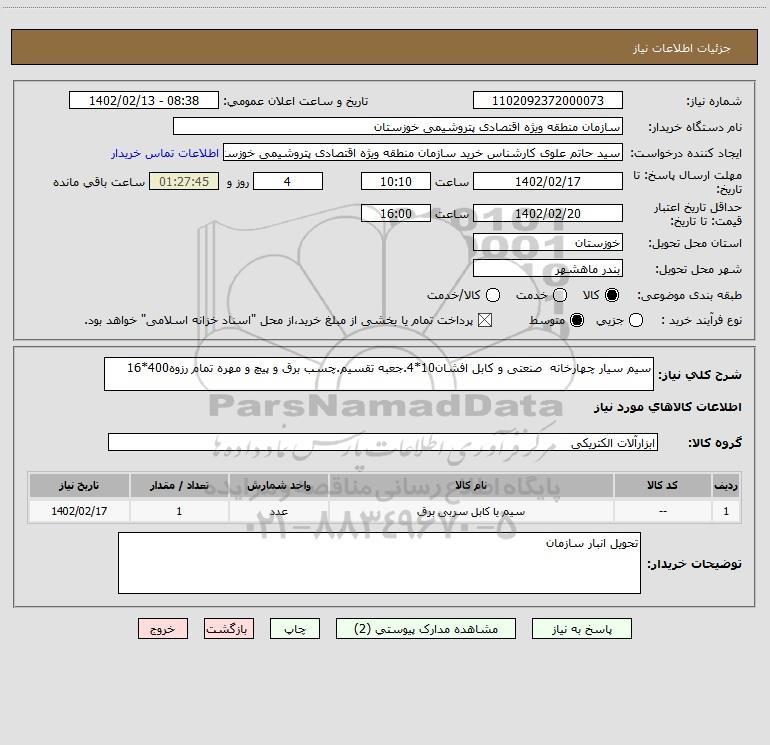
Task: Click the توضیحات خریدار text area
Action: tap(379, 563)
